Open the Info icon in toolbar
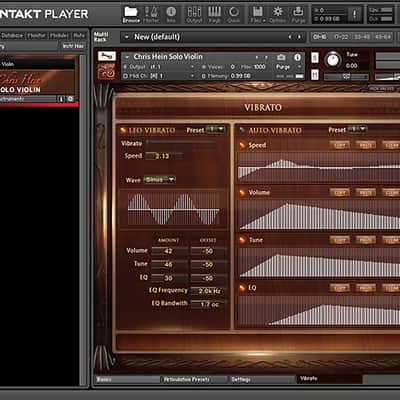The image size is (400, 400). (x=171, y=14)
